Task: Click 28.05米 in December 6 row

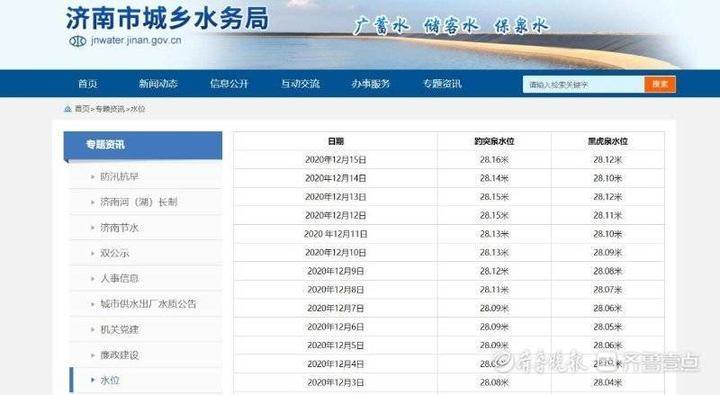Action: point(608,327)
